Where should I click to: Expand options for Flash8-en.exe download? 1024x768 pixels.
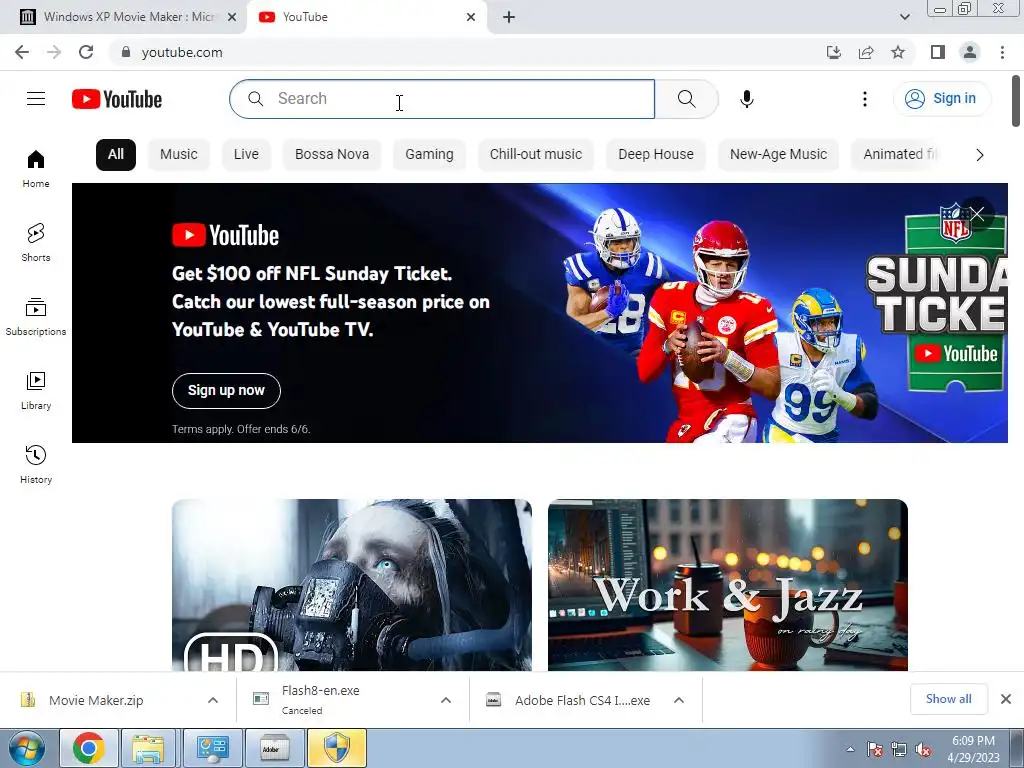[446, 700]
